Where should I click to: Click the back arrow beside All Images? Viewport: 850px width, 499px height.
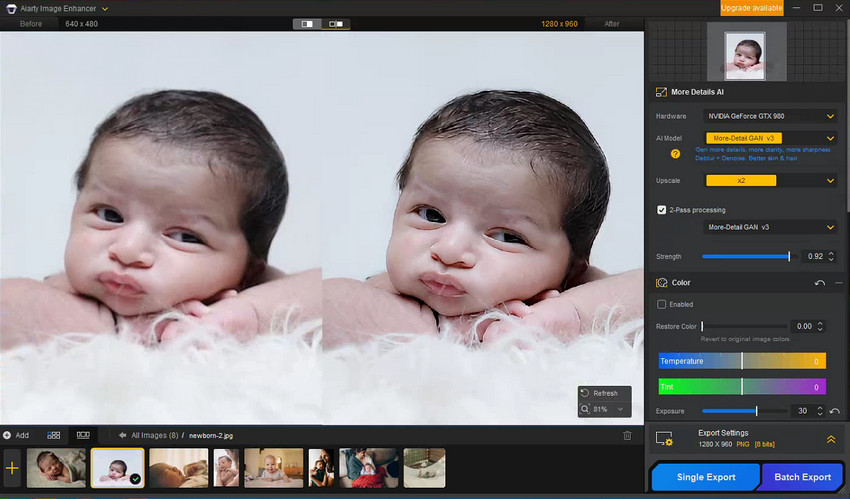coord(123,435)
